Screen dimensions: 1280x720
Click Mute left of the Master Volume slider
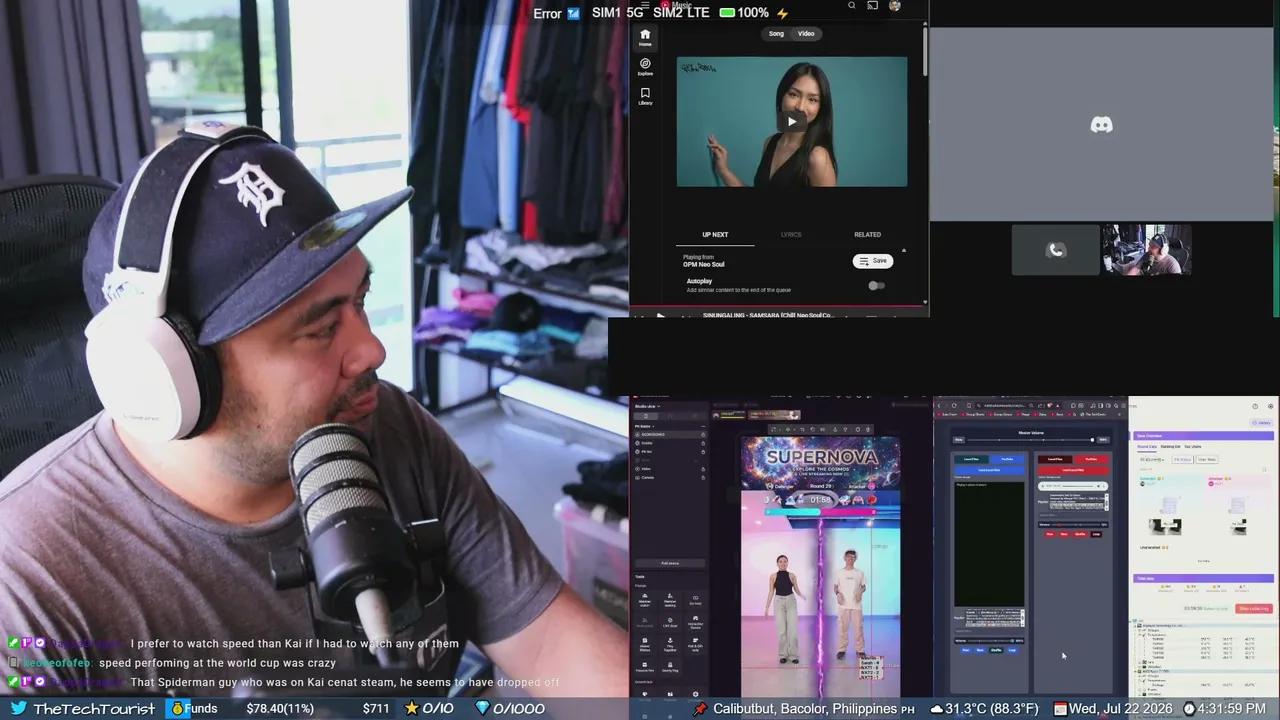[x=959, y=440]
